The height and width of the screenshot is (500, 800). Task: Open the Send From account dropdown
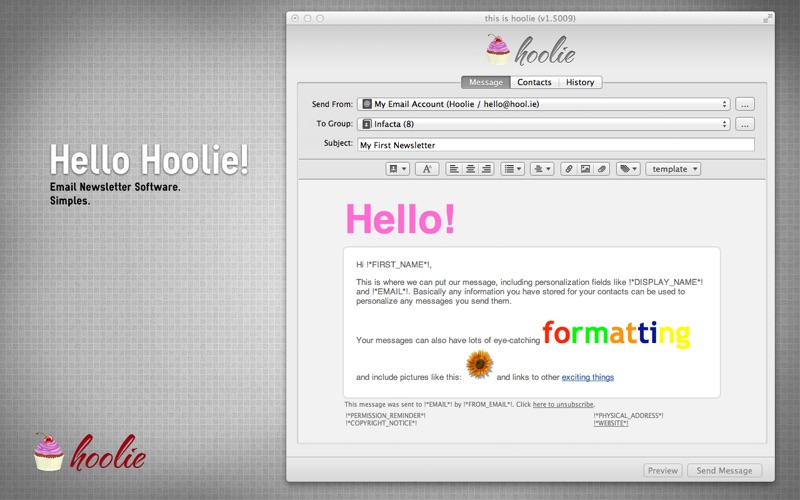[543, 104]
